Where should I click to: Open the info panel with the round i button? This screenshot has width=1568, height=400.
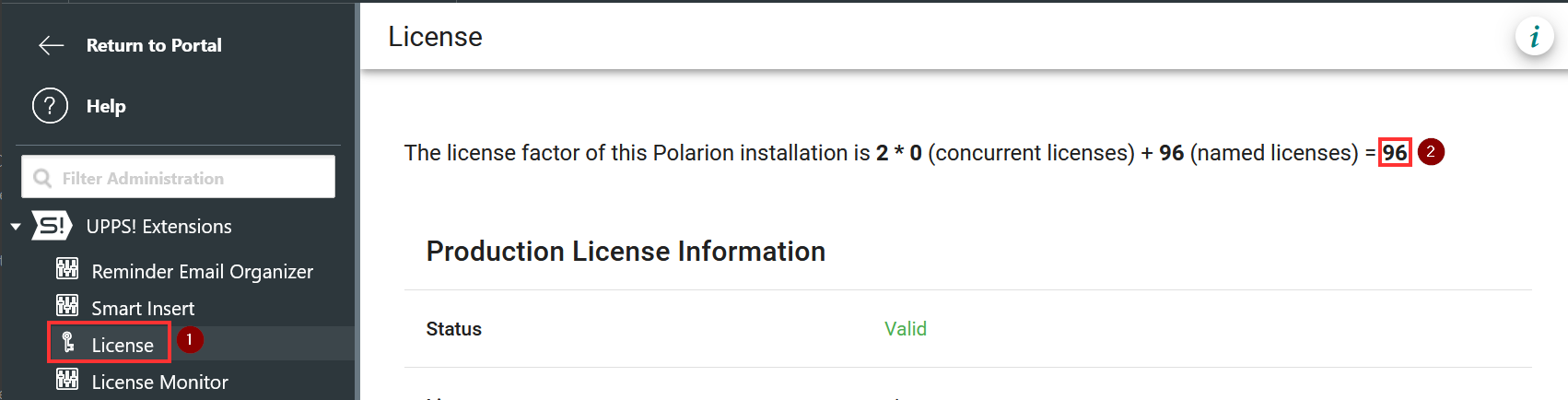coord(1534,38)
